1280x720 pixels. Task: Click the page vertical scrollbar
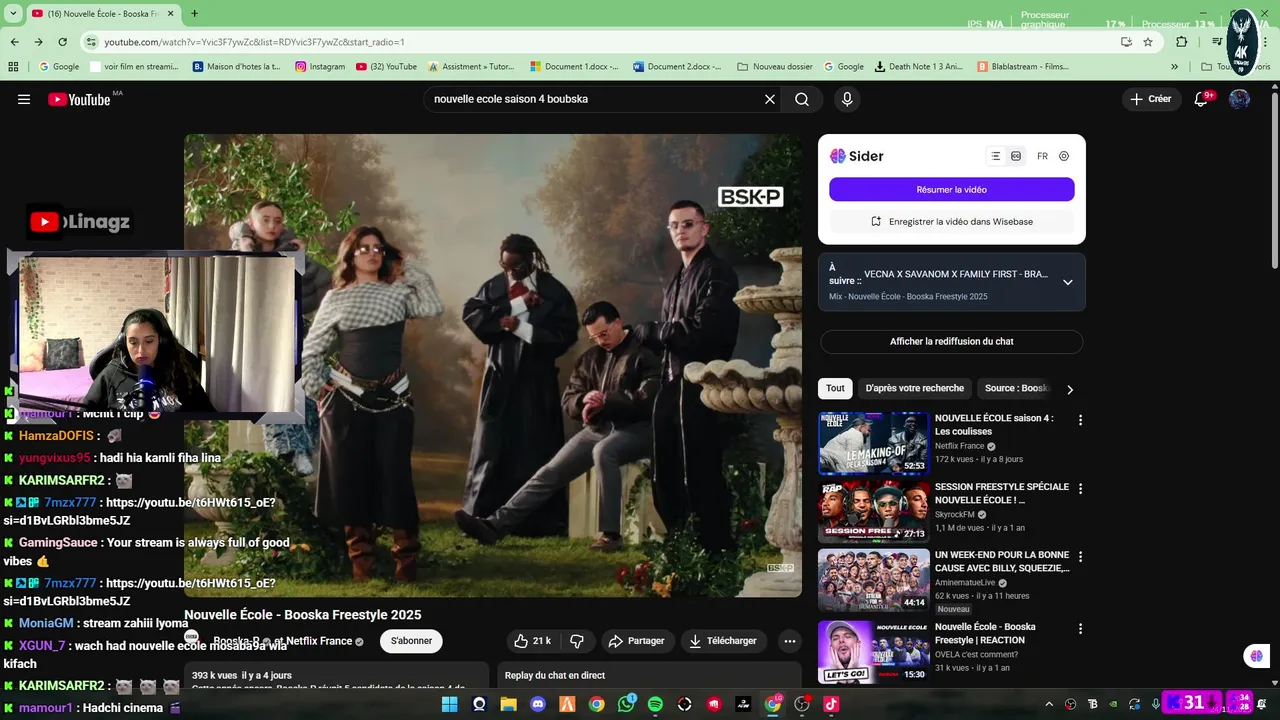(1274, 180)
